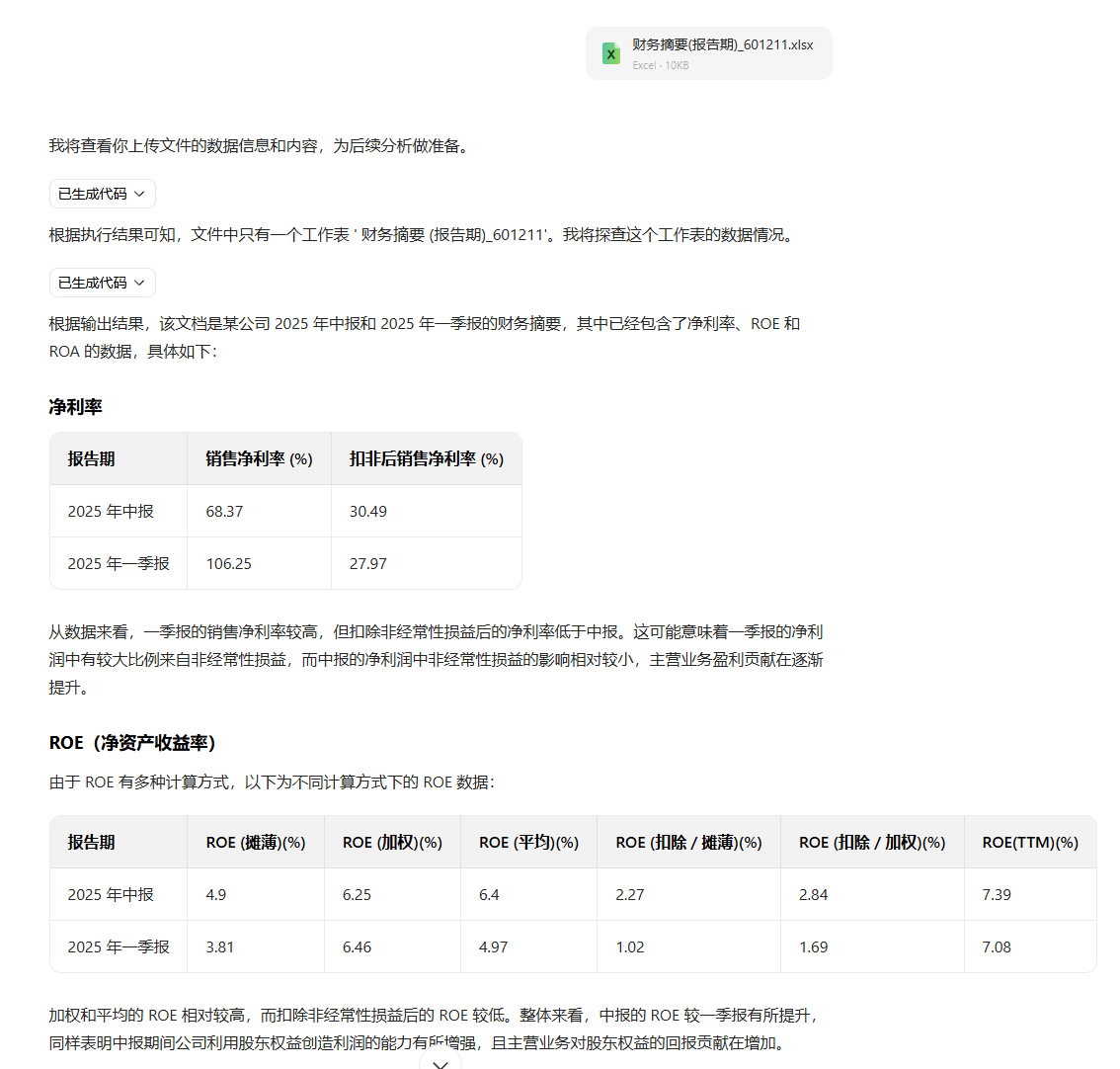Click 2025 年一季报 row in net margin table
The height and width of the screenshot is (1069, 1120).
point(285,564)
